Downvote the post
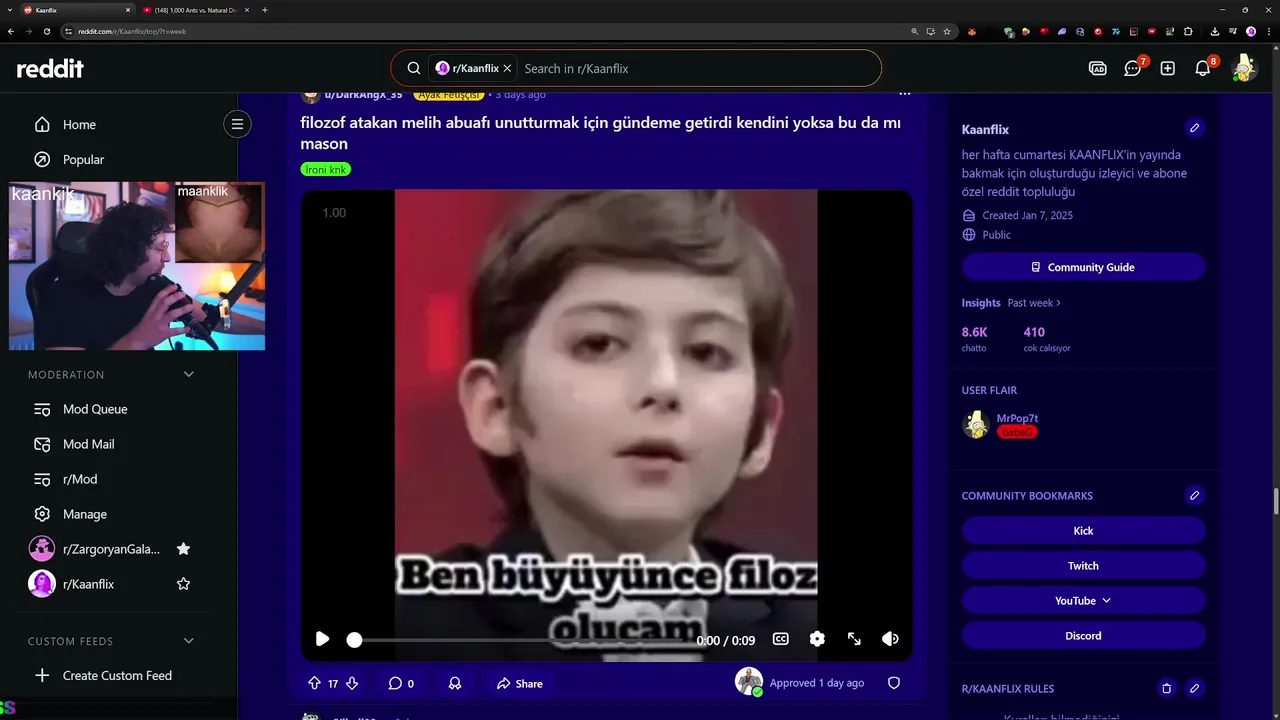 click(x=351, y=683)
